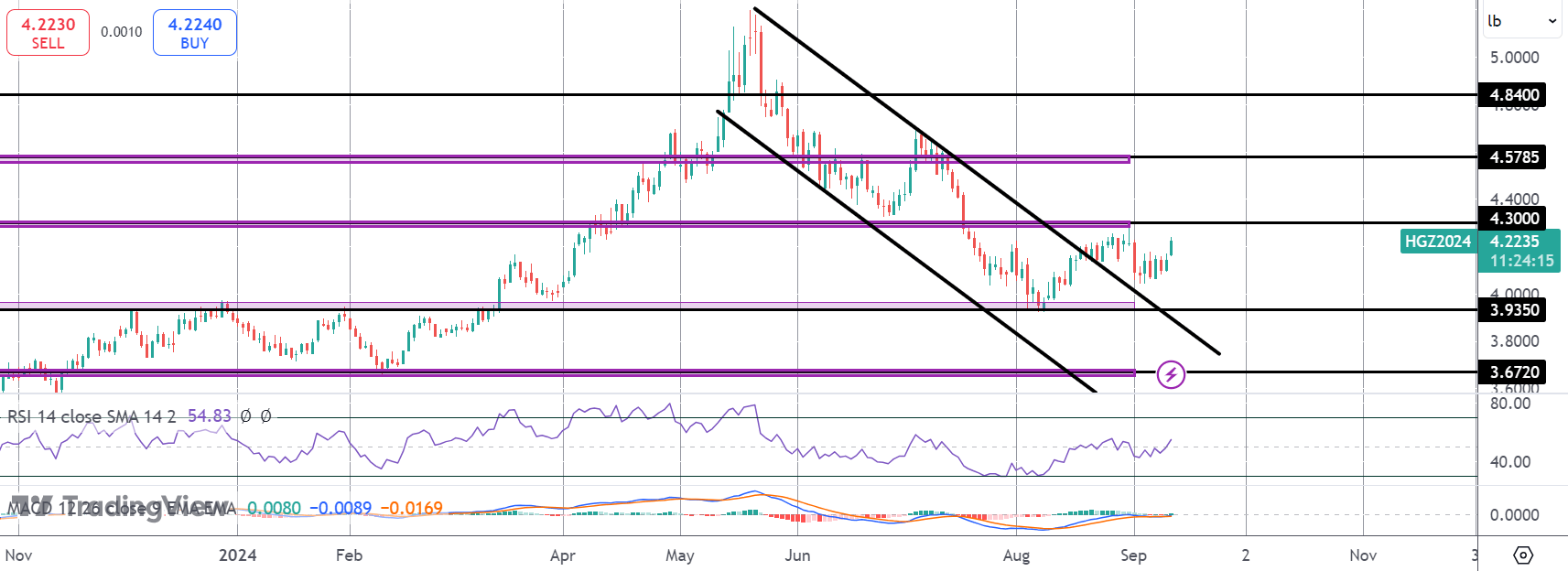Click the 3.8000 price axis label
This screenshot has height=571, width=1568.
pyautogui.click(x=1514, y=341)
